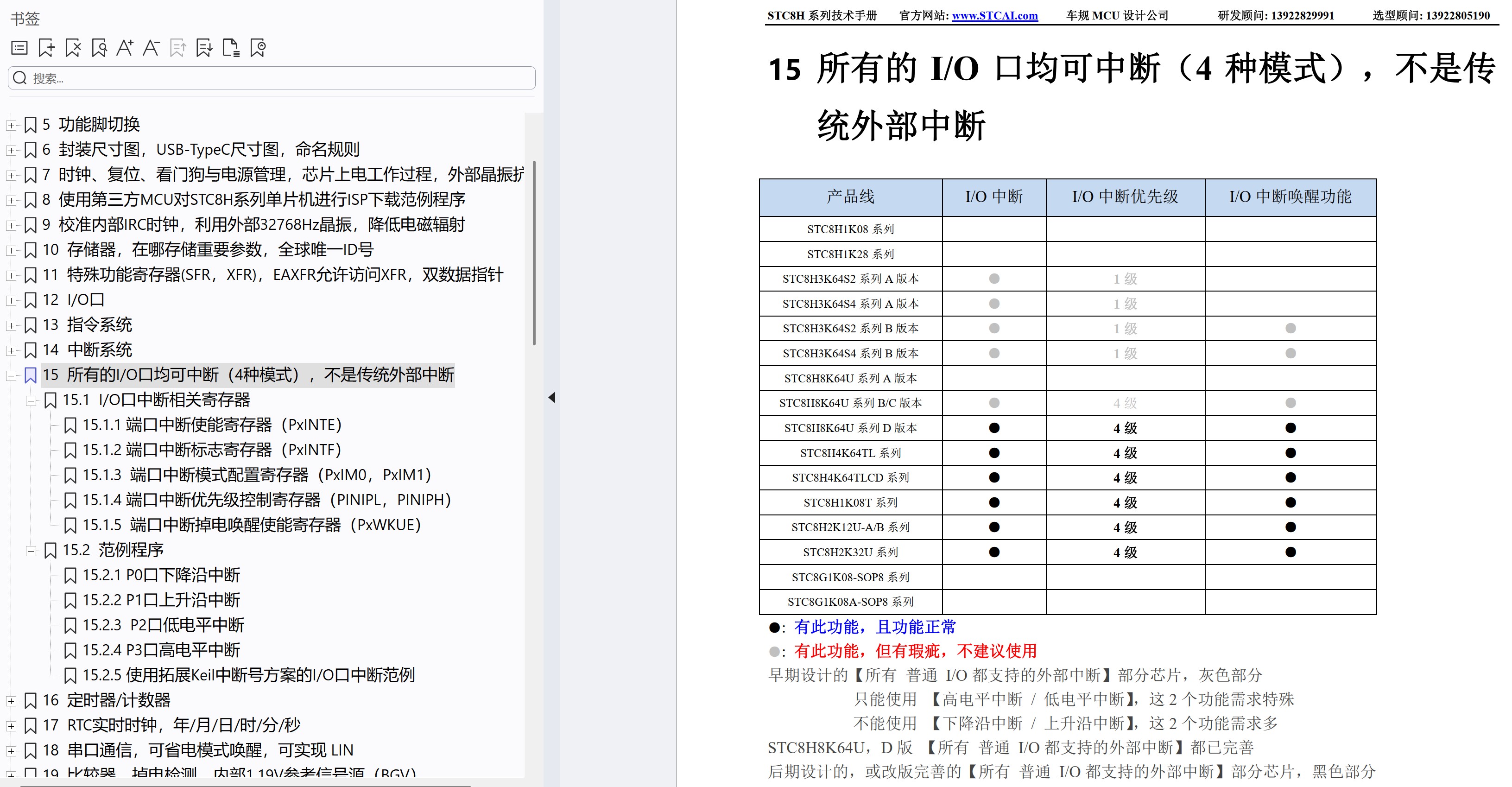Viewport: 1512px width, 787px height.
Task: Click the find bookmark icon
Action: 99,48
